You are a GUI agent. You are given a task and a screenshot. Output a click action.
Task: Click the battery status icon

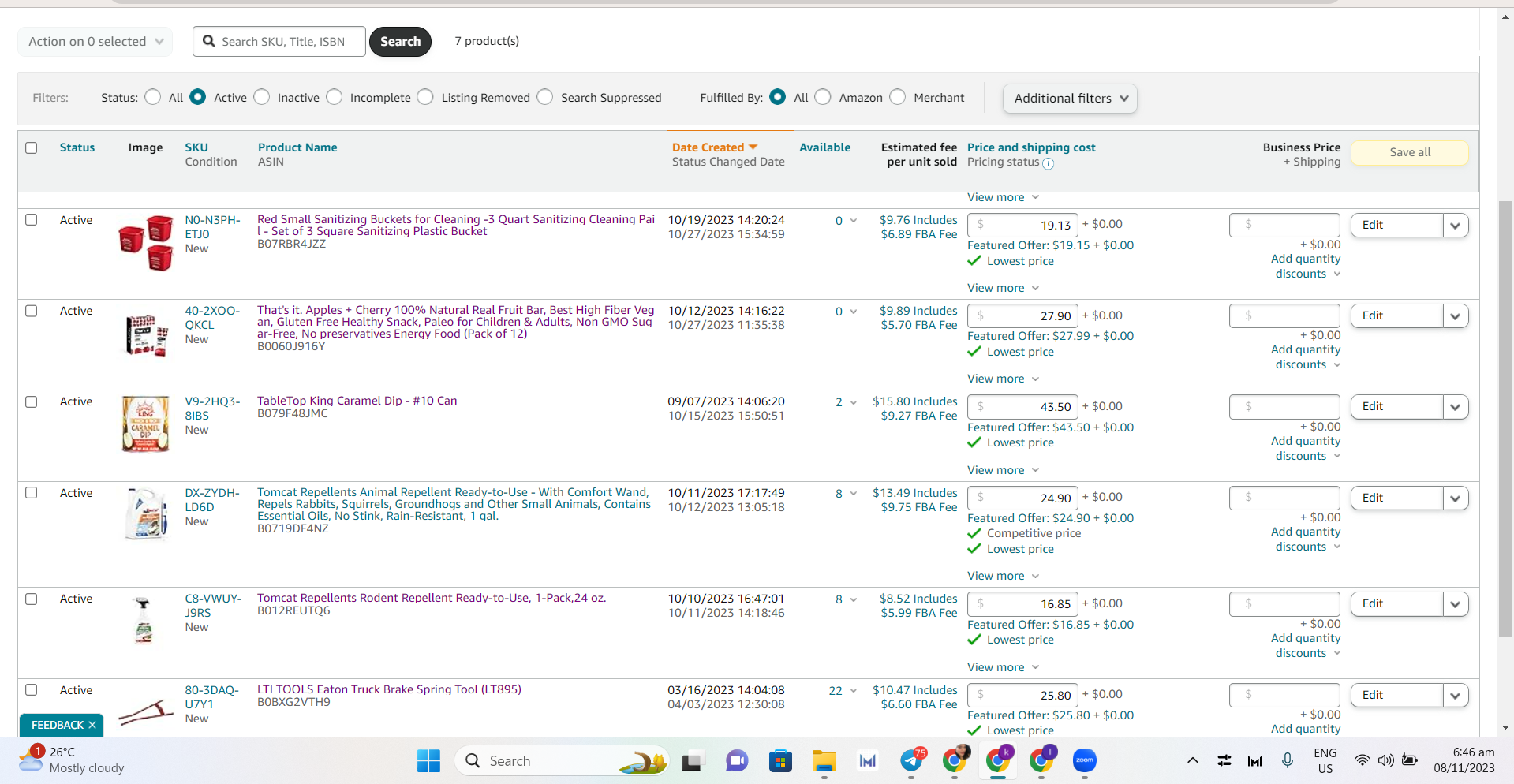click(x=1410, y=760)
